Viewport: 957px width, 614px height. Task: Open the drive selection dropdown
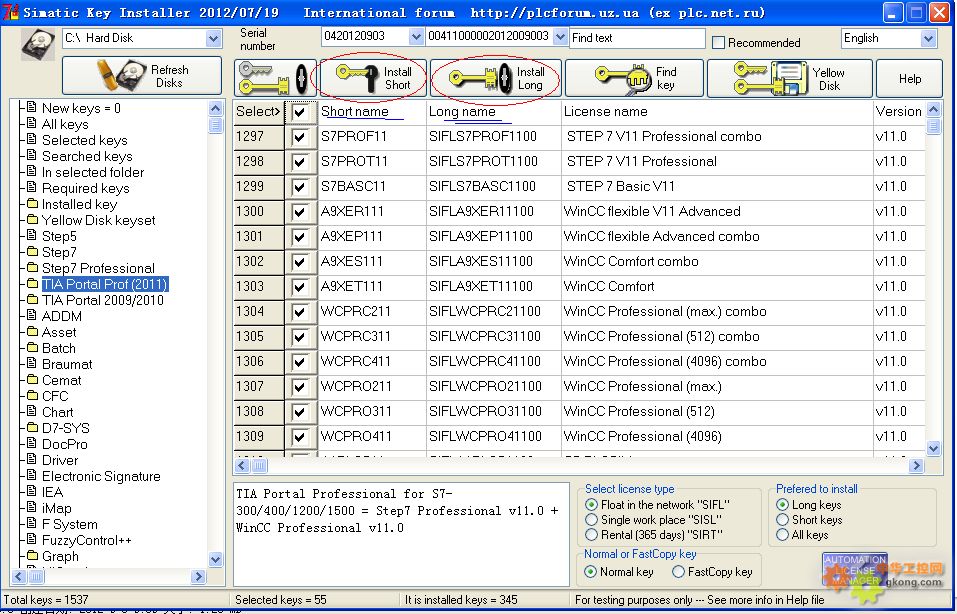pyautogui.click(x=213, y=38)
